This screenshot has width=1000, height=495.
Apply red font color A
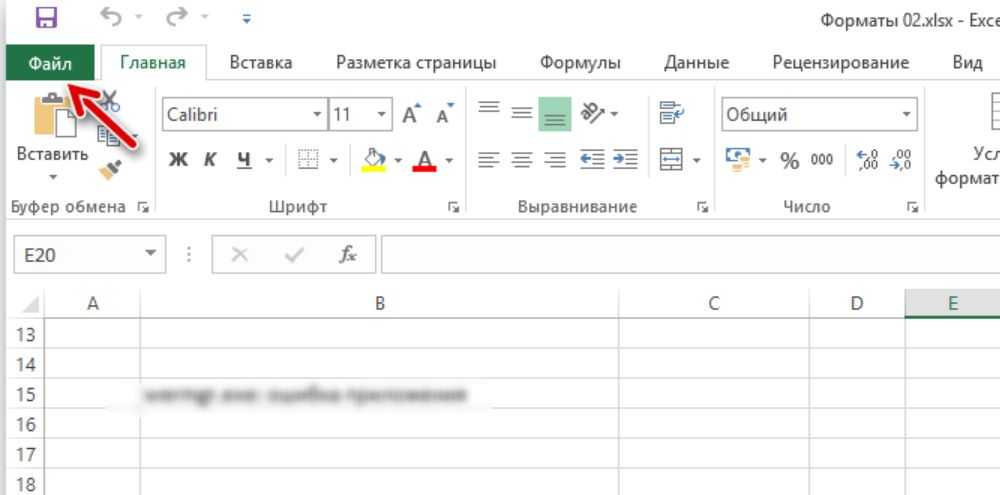click(424, 159)
